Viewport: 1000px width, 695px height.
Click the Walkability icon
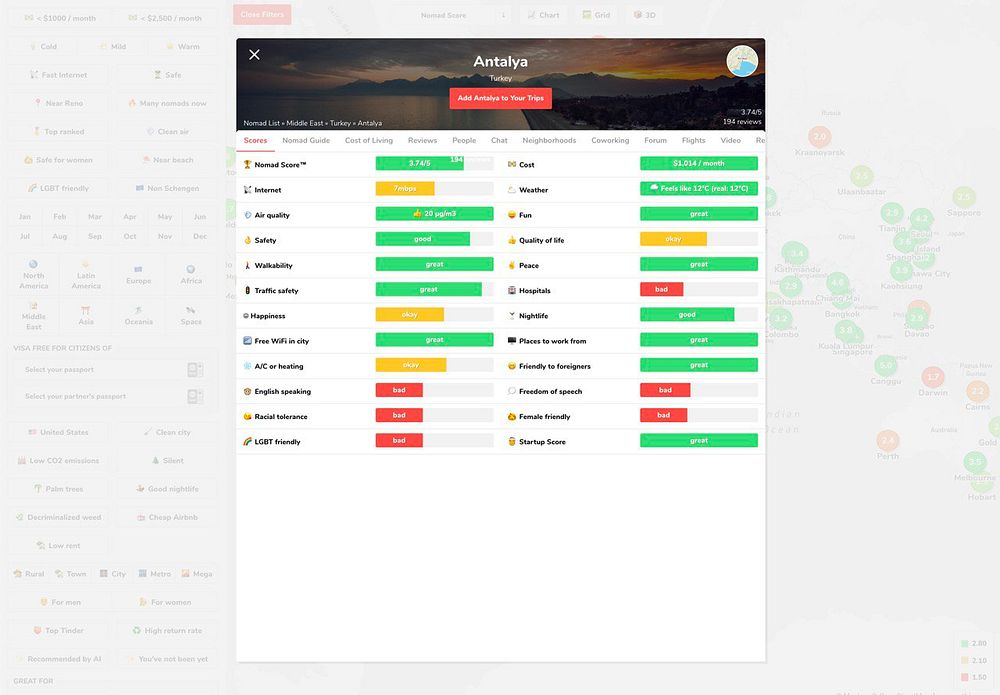(x=247, y=265)
